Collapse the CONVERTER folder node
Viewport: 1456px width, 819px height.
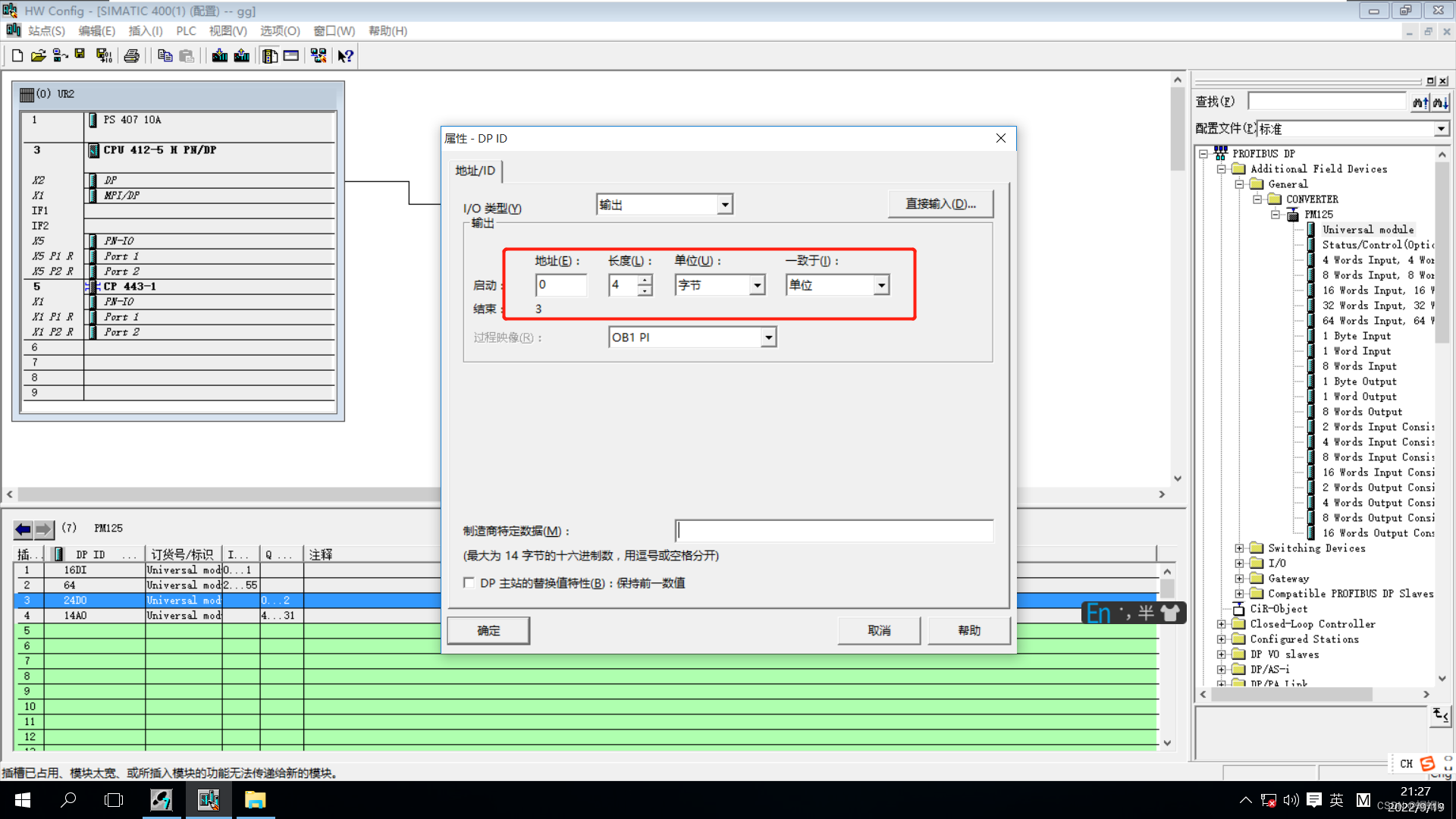tap(1257, 199)
